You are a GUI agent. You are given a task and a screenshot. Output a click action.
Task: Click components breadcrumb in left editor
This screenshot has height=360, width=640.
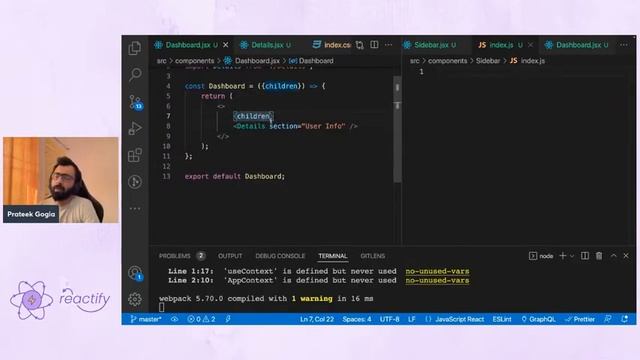pyautogui.click(x=194, y=61)
